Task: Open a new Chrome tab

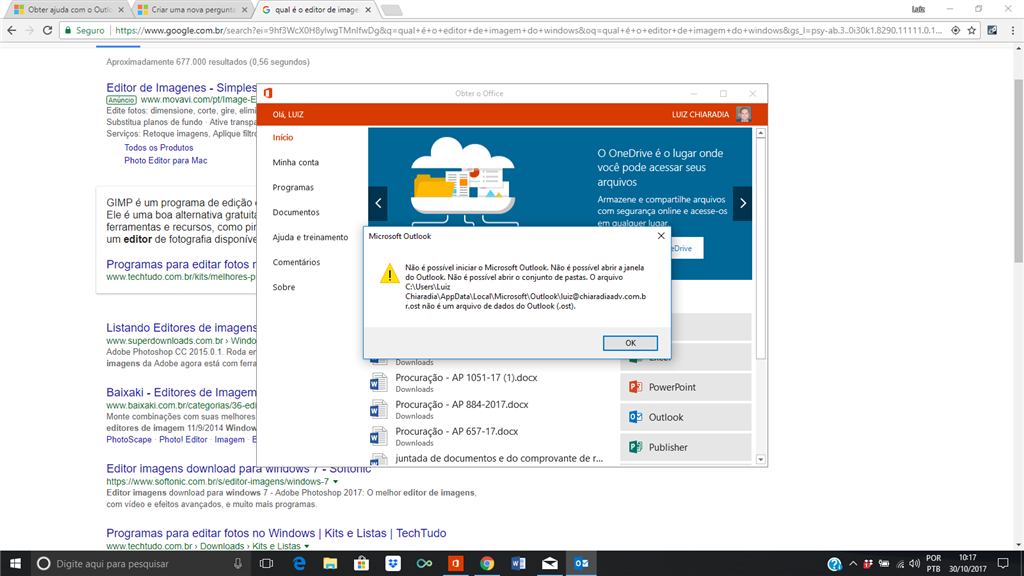Action: (x=391, y=10)
